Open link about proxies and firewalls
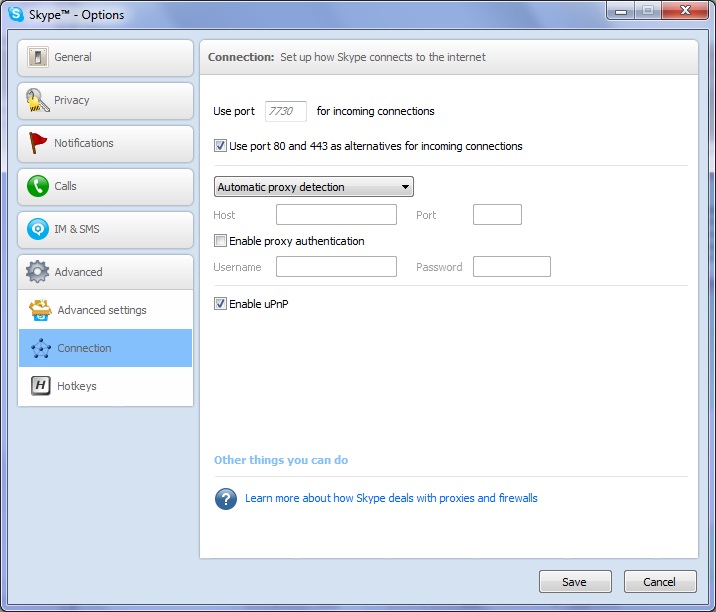Image resolution: width=716 pixels, height=612 pixels. (x=391, y=498)
